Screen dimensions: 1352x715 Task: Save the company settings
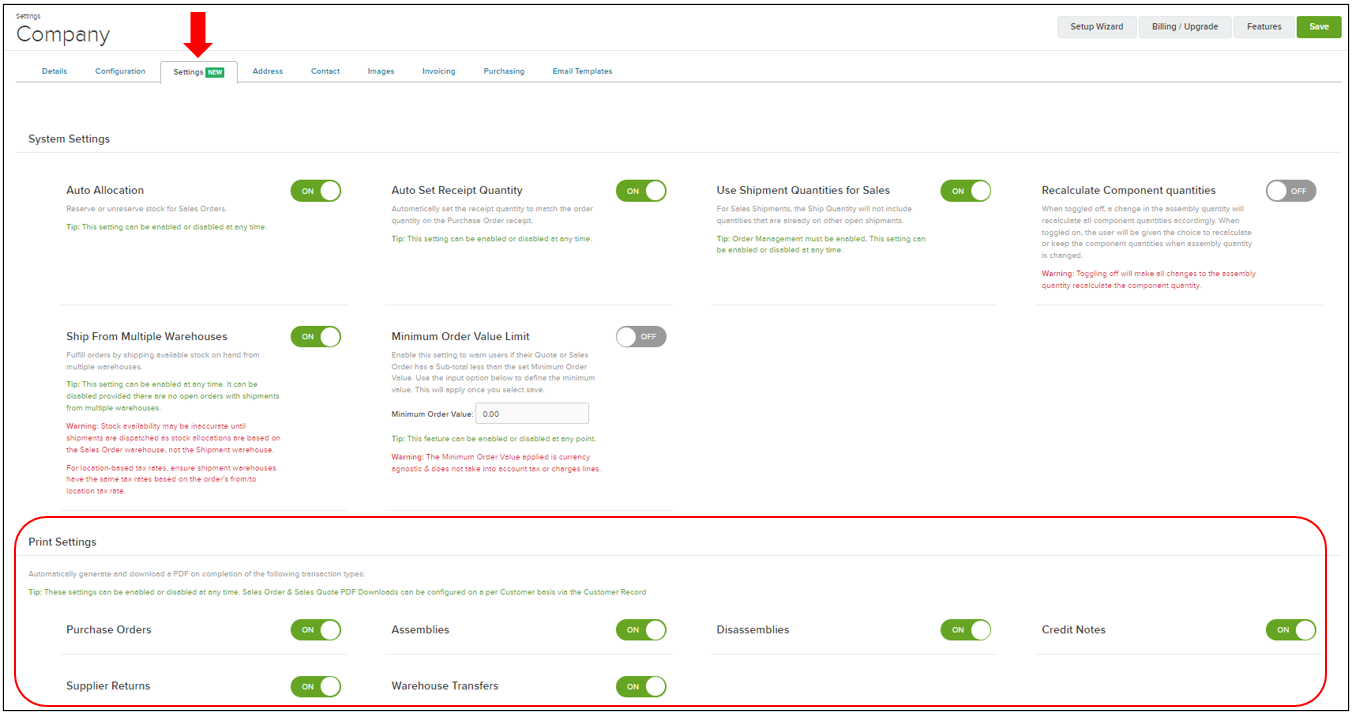[x=1319, y=27]
